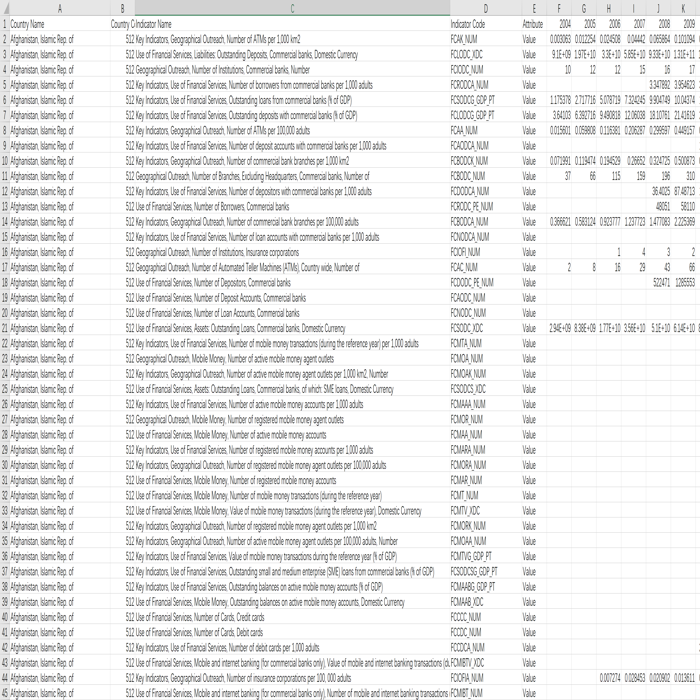The width and height of the screenshot is (700, 700).
Task: Click the FCMTV_XDC code cell
Action: pyautogui.click(x=485, y=511)
